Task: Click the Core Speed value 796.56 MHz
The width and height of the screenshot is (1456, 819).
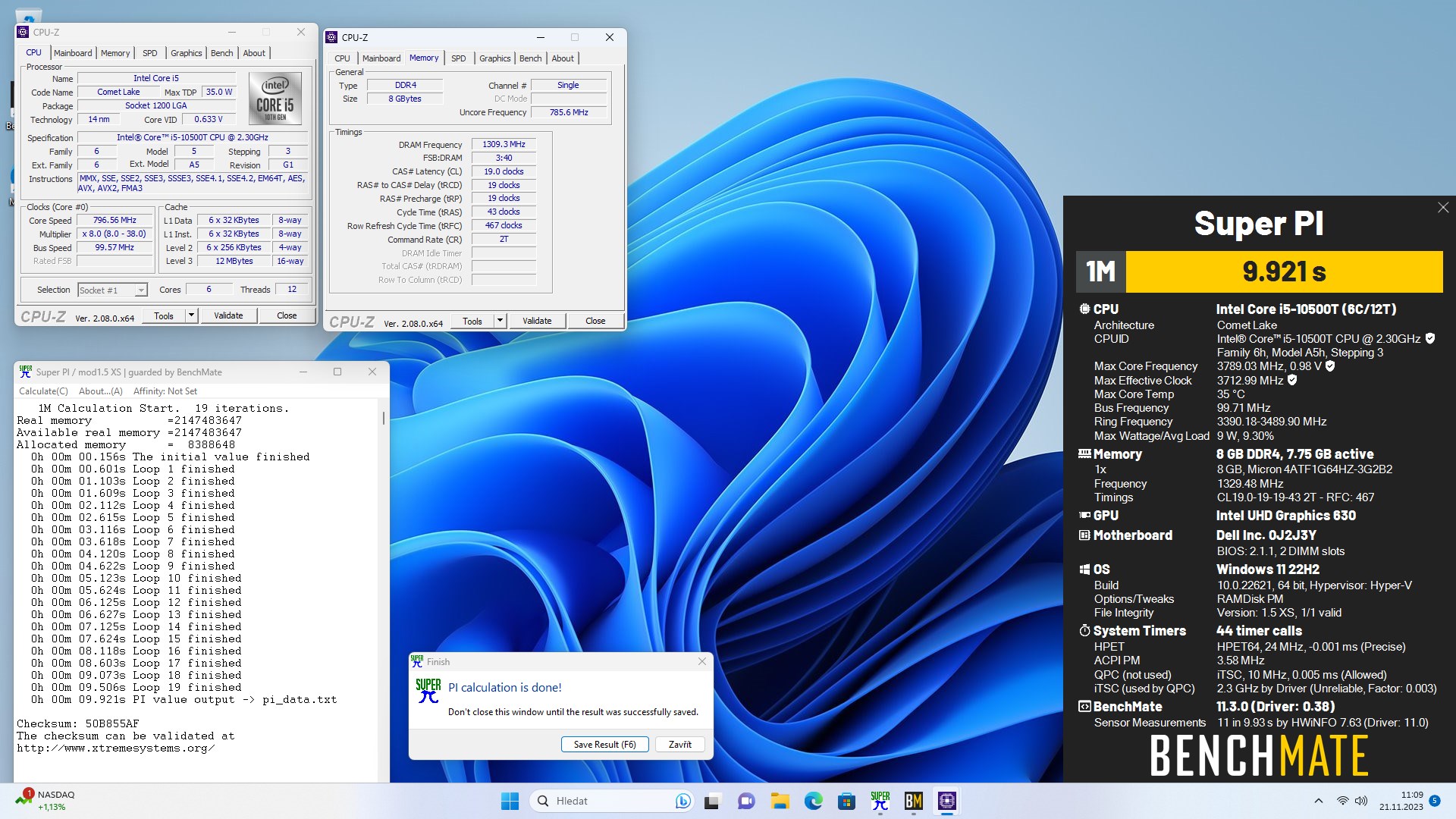Action: point(115,220)
